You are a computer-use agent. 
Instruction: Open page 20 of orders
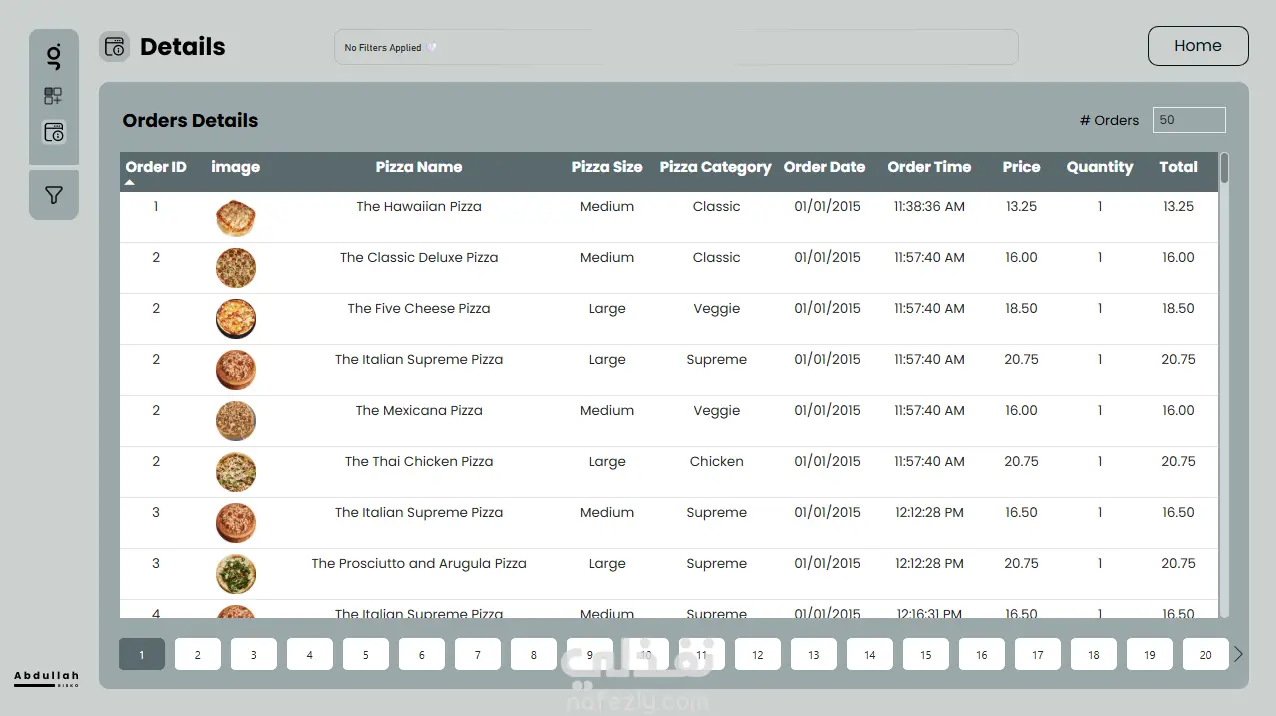point(1206,655)
